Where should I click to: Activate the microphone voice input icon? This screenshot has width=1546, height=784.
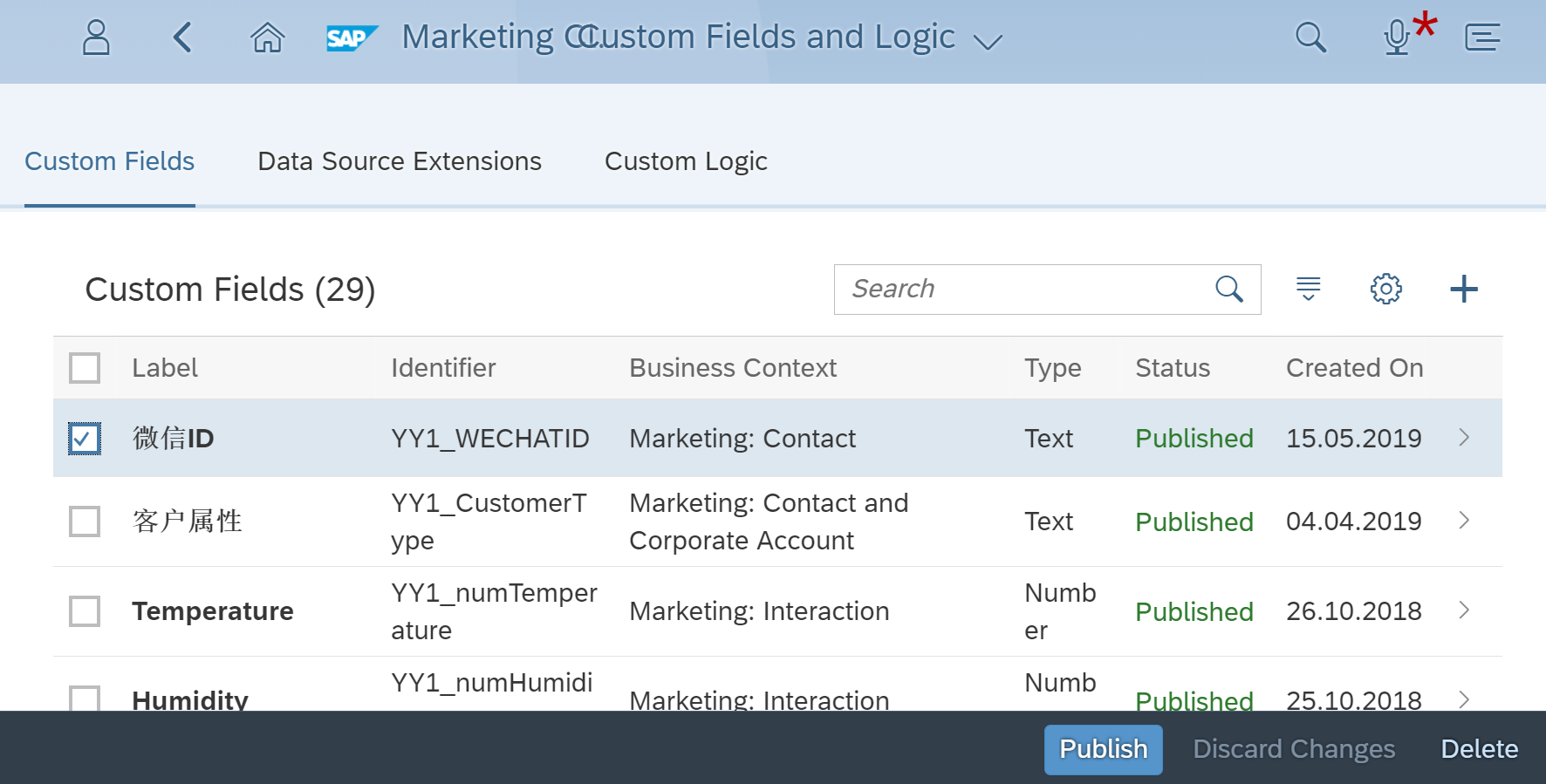pos(1397,38)
